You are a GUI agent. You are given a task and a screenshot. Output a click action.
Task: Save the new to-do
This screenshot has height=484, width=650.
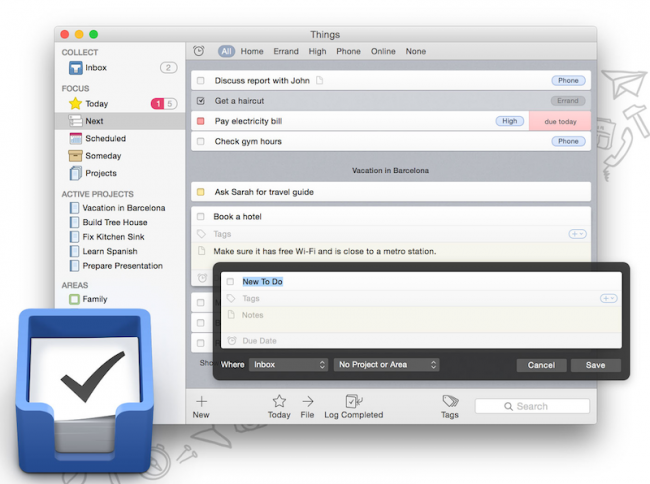596,365
